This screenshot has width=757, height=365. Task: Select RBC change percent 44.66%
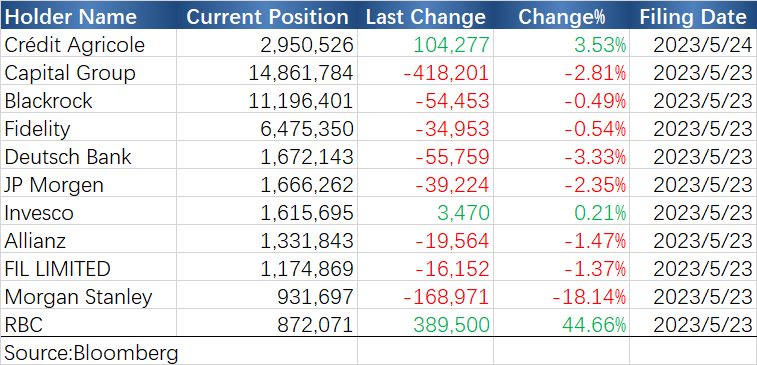pos(561,324)
